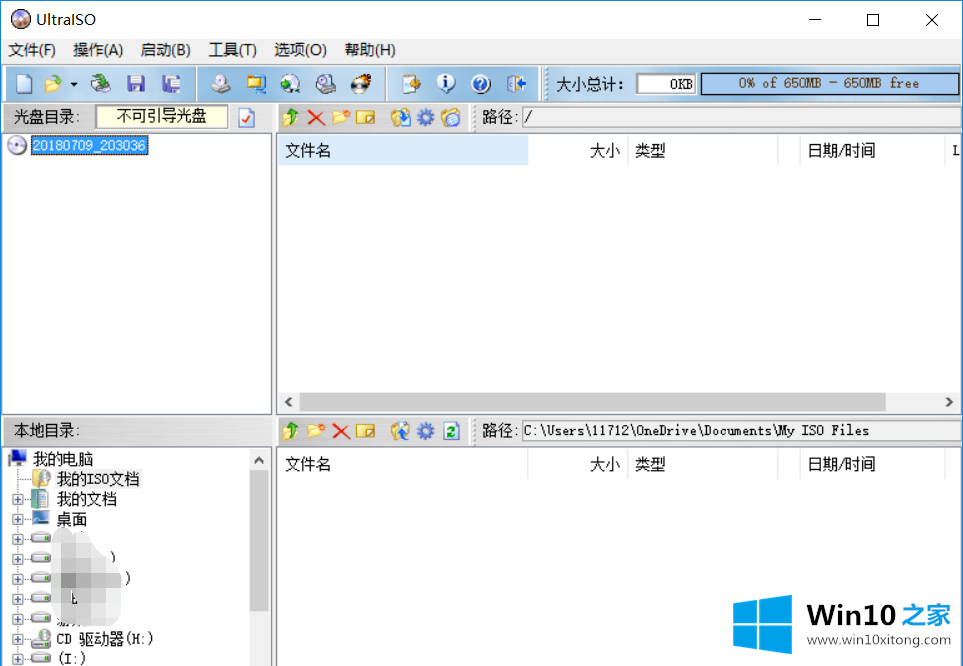Click the extract files icon in disc toolbar
Screen dimensions: 963x666
pyautogui.click(x=400, y=117)
